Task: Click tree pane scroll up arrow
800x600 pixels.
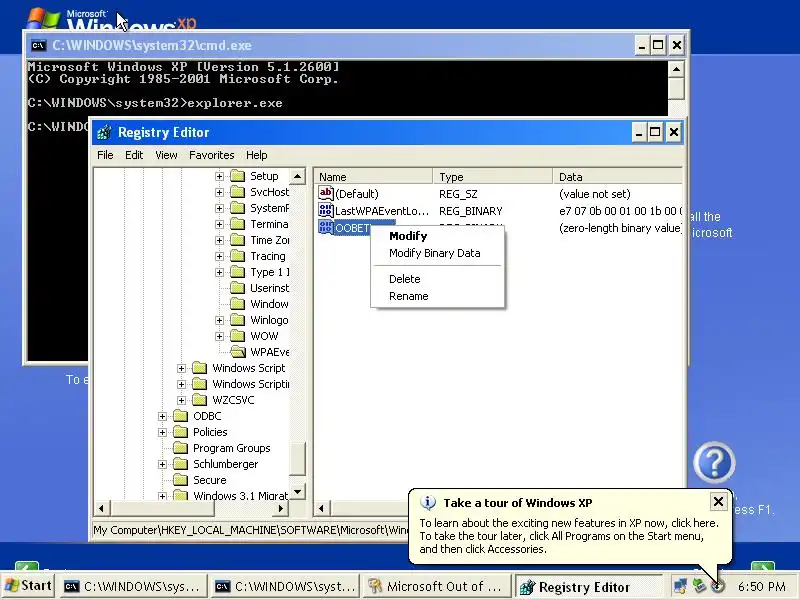Action: tap(297, 177)
